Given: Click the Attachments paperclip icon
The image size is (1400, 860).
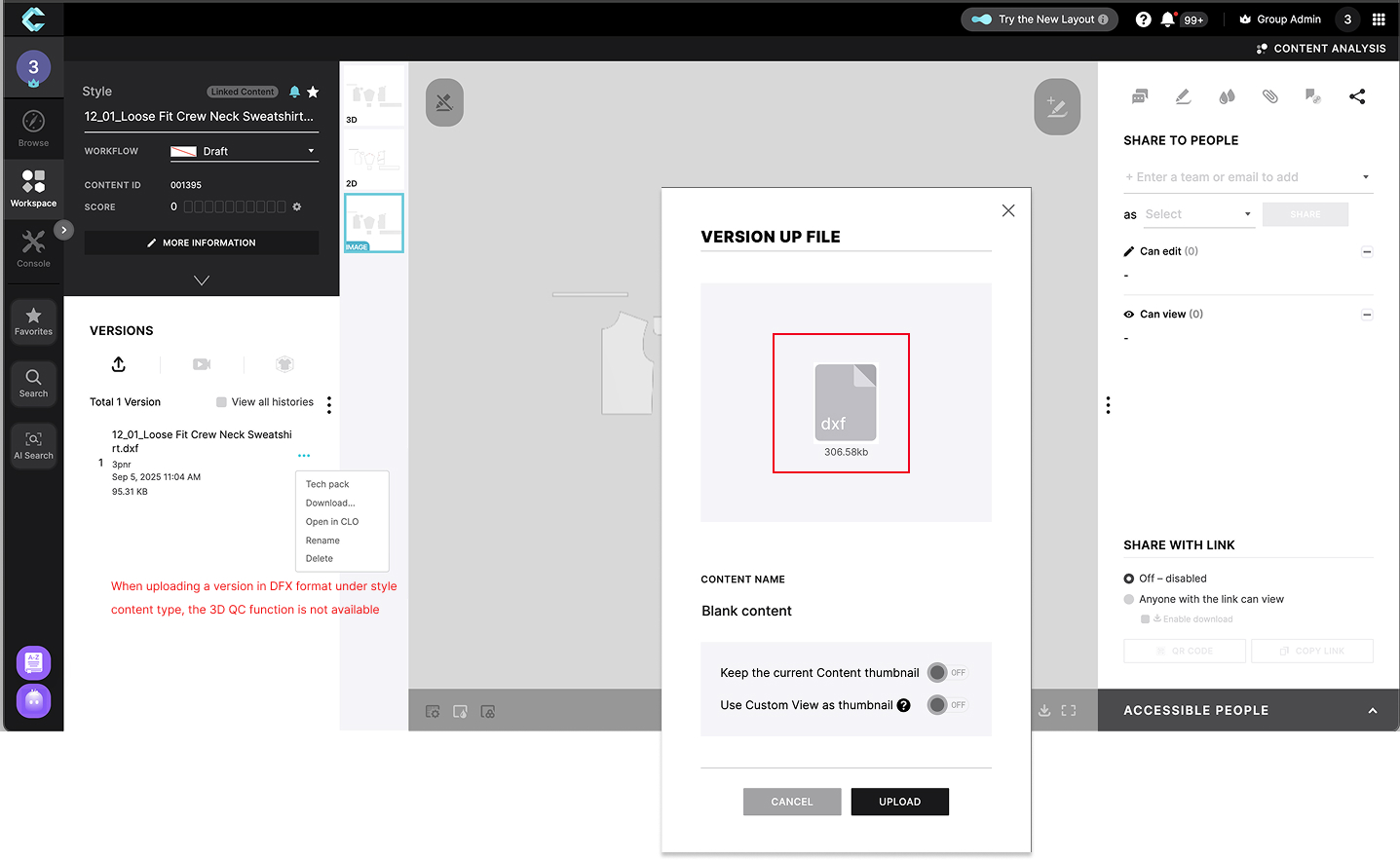Looking at the screenshot, I should click(1270, 95).
